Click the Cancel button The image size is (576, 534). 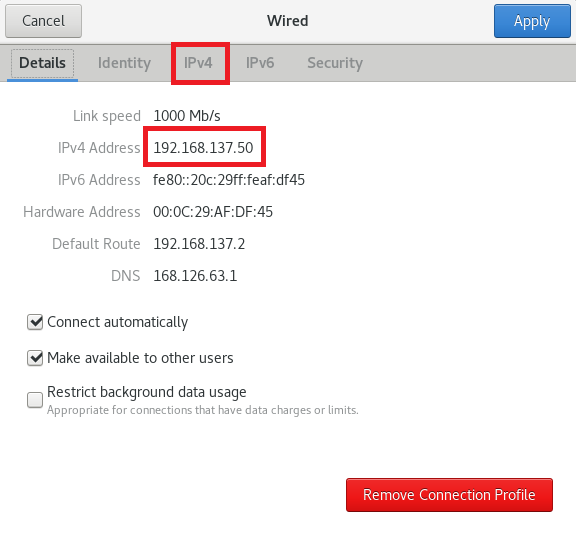pos(43,21)
